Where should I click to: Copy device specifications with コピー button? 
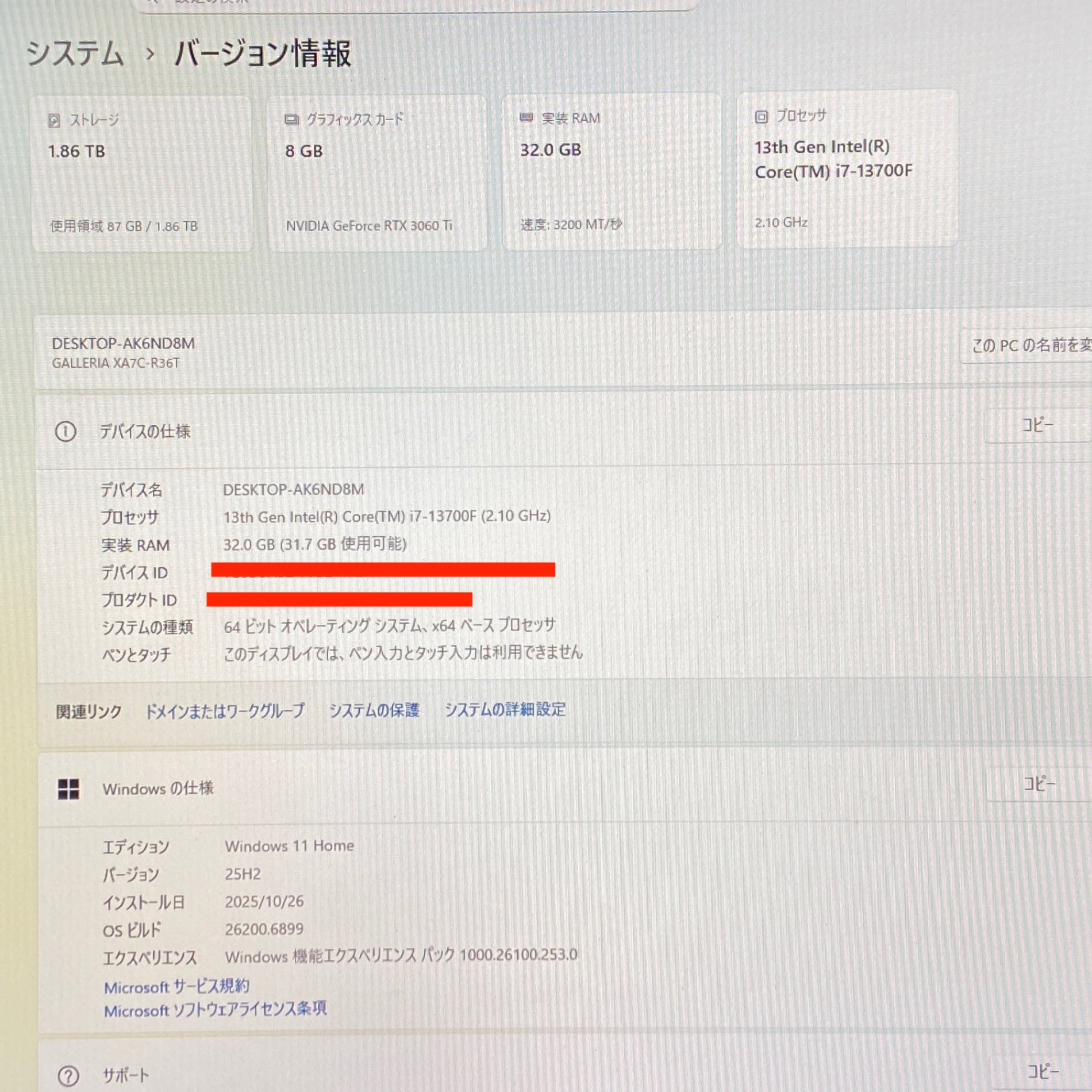[1037, 425]
